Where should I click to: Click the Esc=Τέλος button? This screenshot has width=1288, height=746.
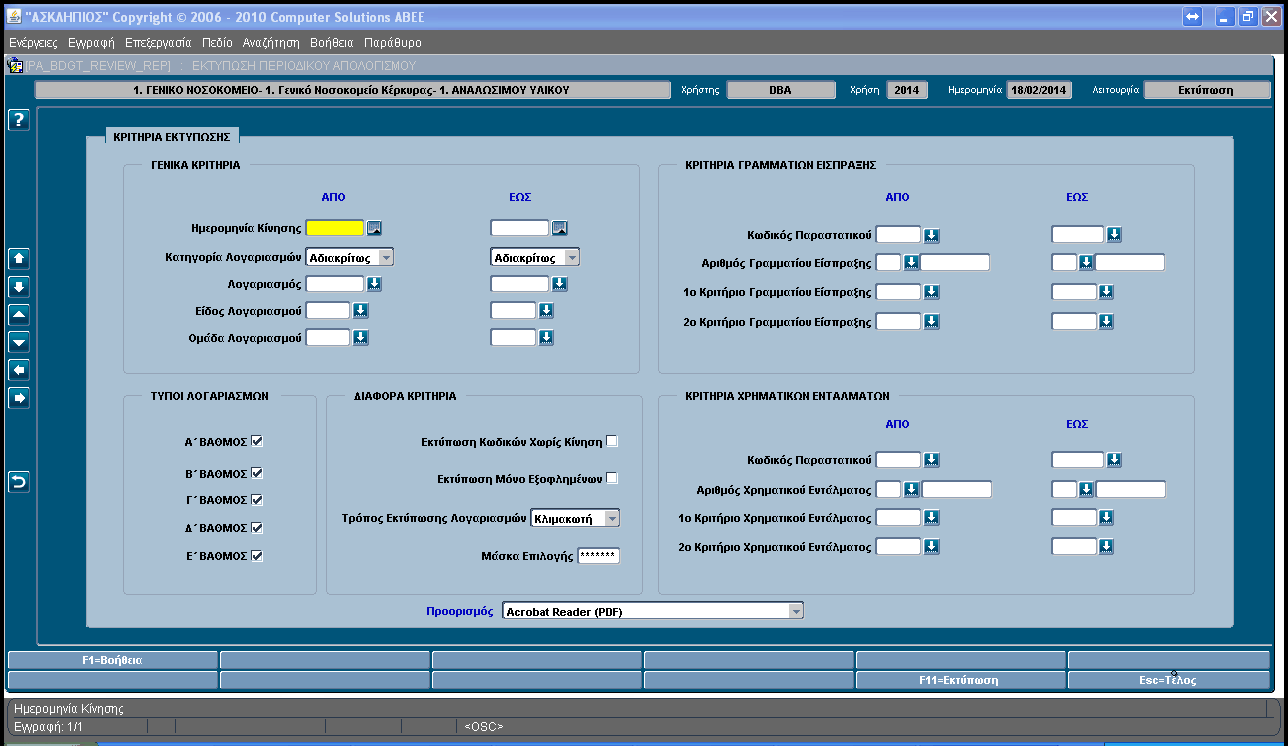pyautogui.click(x=1169, y=680)
